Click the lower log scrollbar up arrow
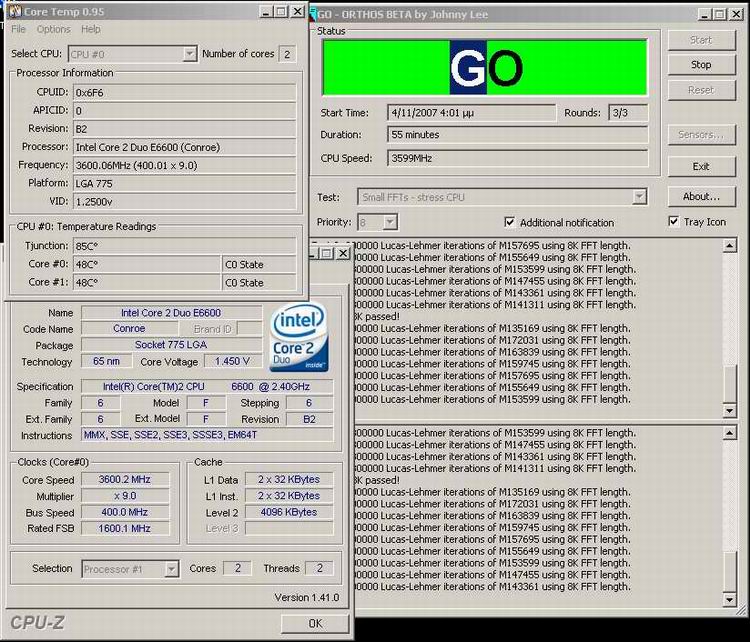This screenshot has height=642, width=750. [729, 433]
